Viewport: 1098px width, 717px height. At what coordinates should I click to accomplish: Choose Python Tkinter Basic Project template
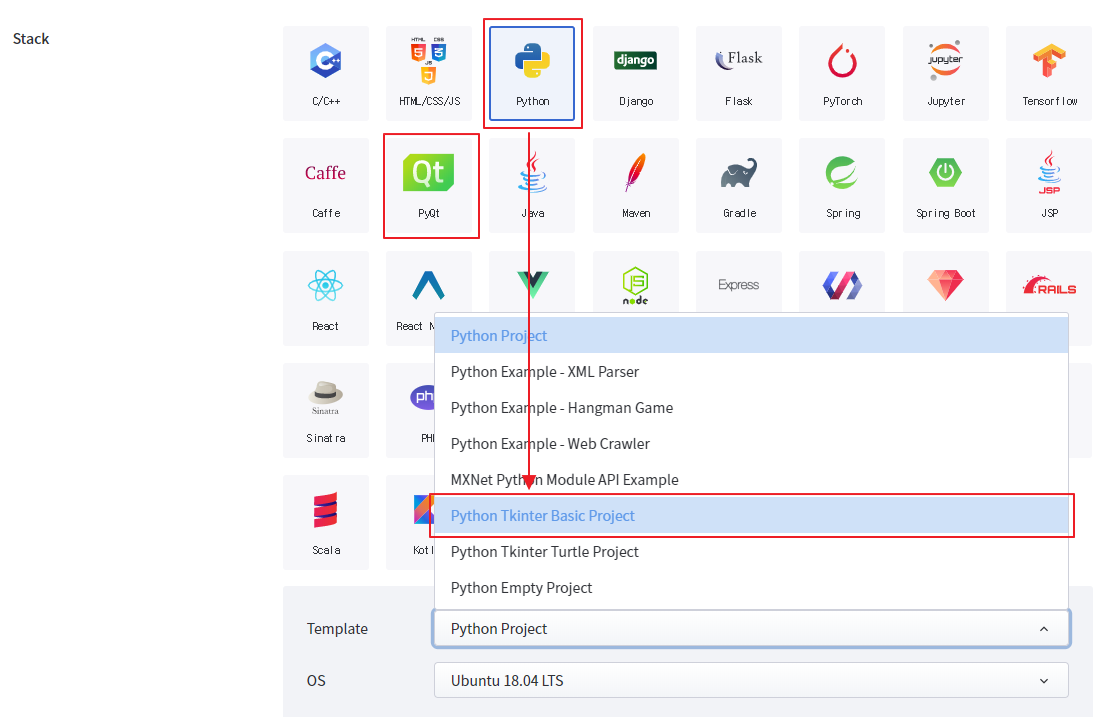click(x=751, y=516)
